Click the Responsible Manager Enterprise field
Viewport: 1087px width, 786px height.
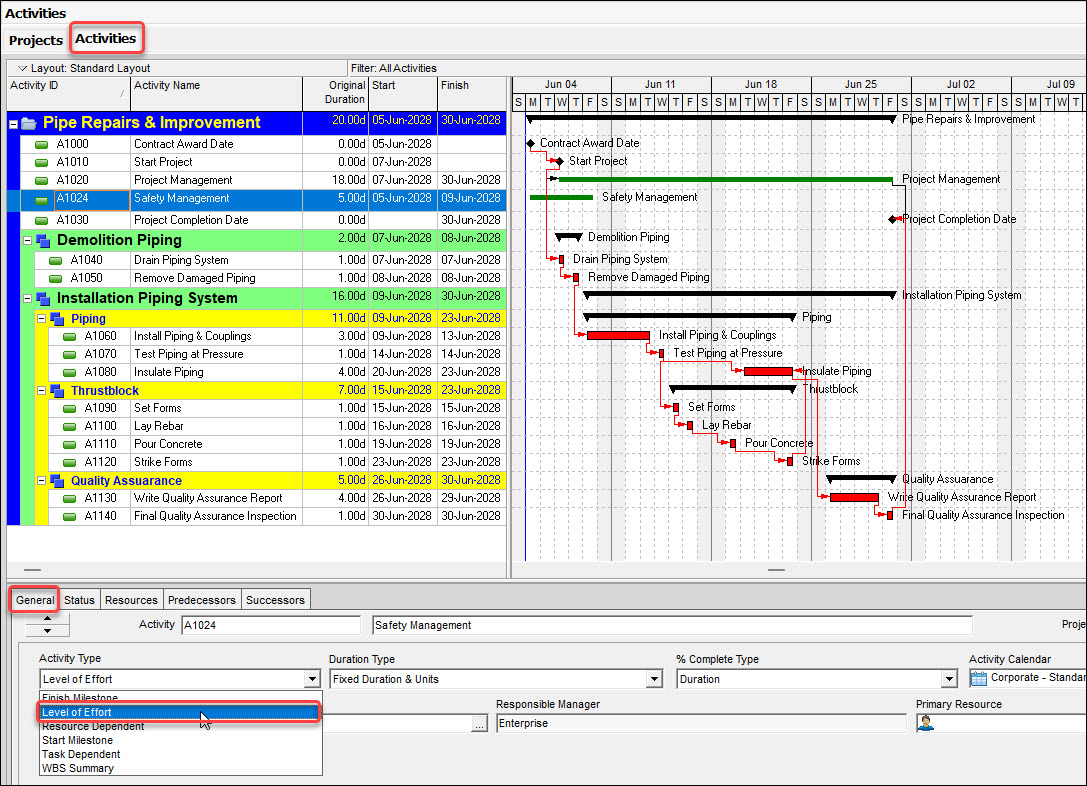point(701,724)
